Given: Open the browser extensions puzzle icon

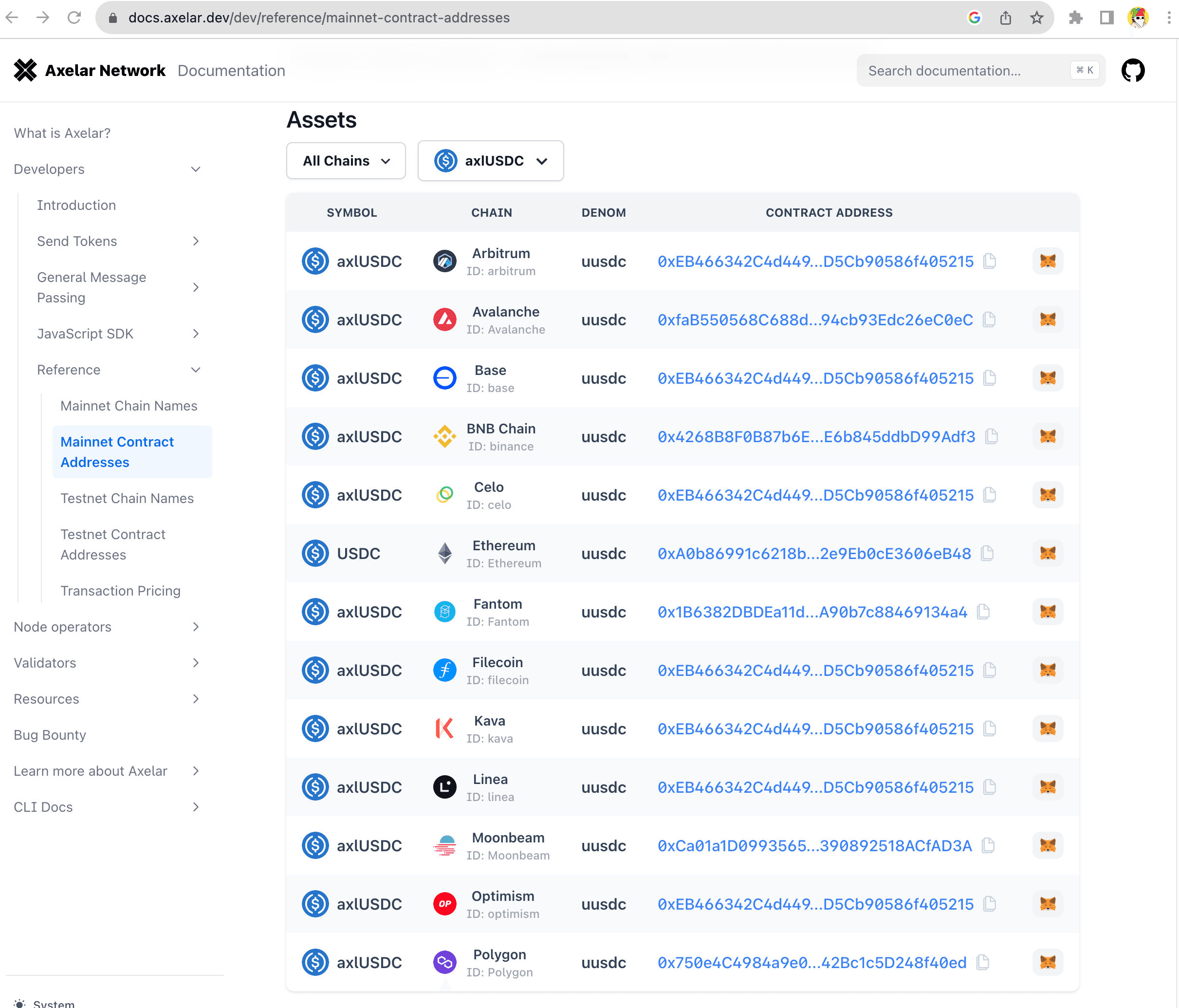Looking at the screenshot, I should click(x=1075, y=18).
